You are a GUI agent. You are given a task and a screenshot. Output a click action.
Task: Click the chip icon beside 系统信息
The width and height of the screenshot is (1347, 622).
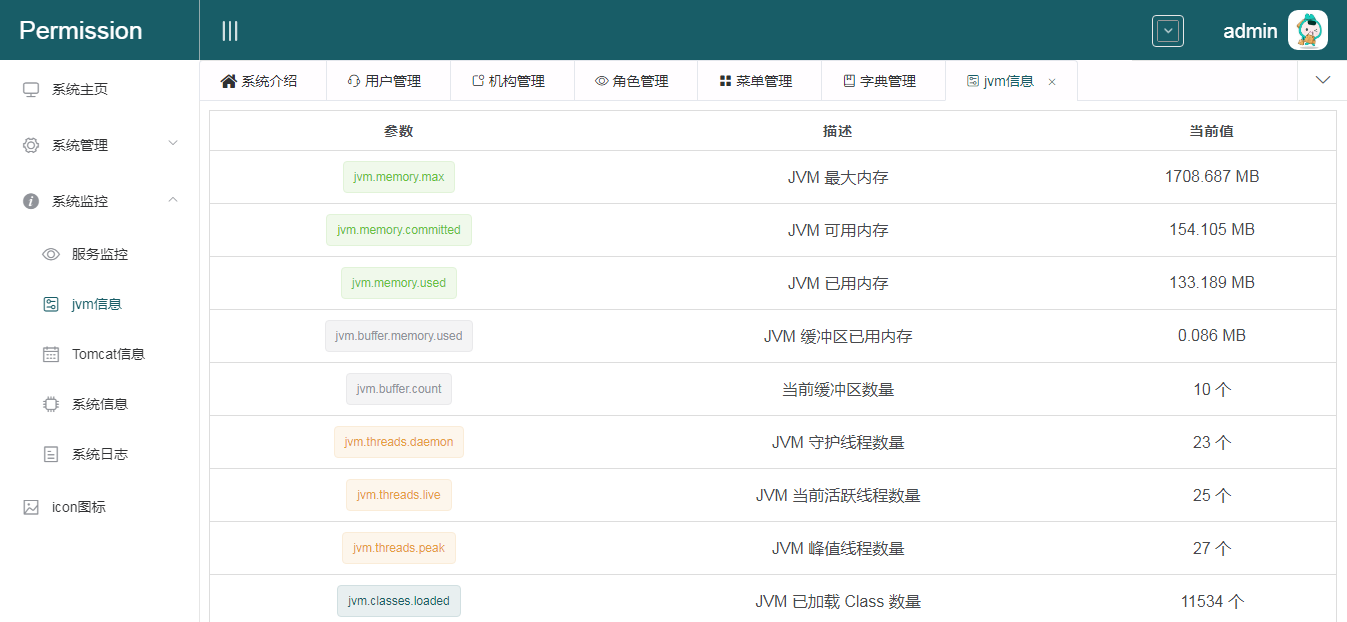(x=51, y=404)
